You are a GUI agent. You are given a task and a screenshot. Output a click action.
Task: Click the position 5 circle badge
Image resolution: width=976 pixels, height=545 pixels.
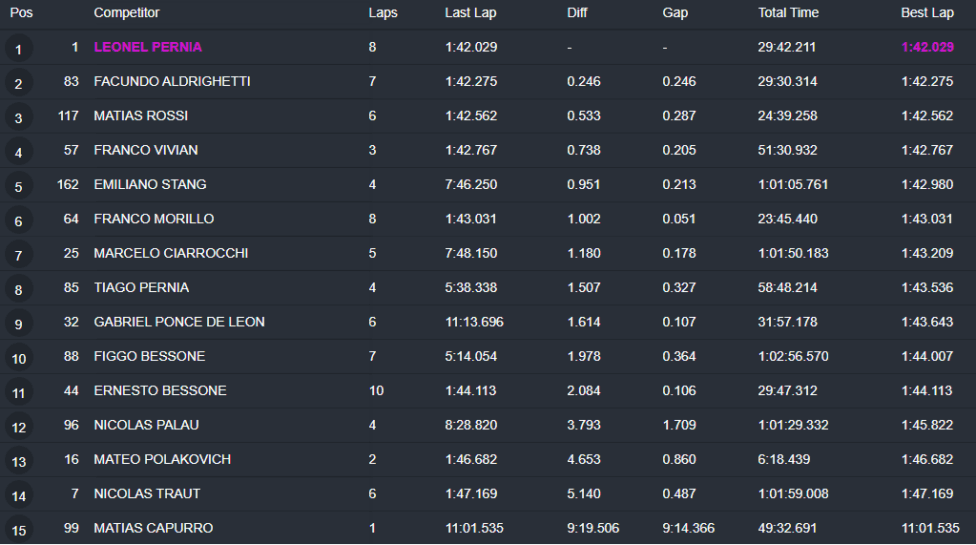(x=19, y=187)
